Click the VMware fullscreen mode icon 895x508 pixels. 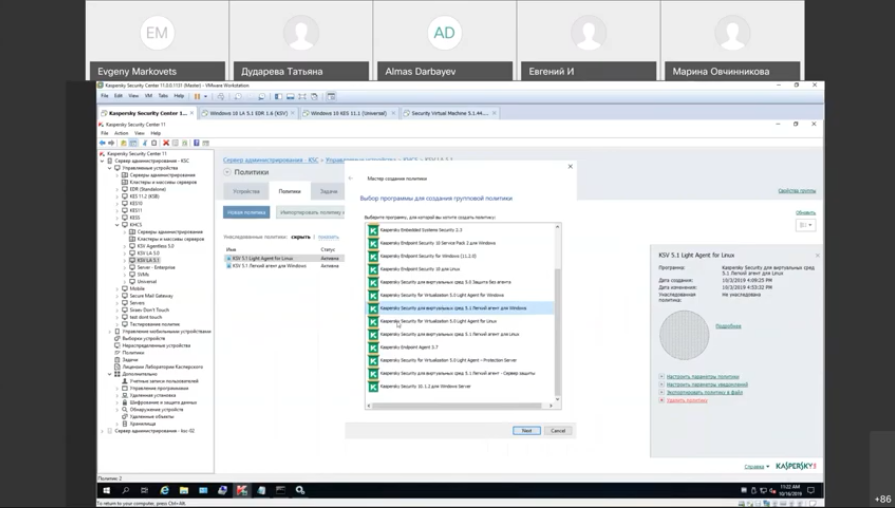pyautogui.click(x=302, y=96)
